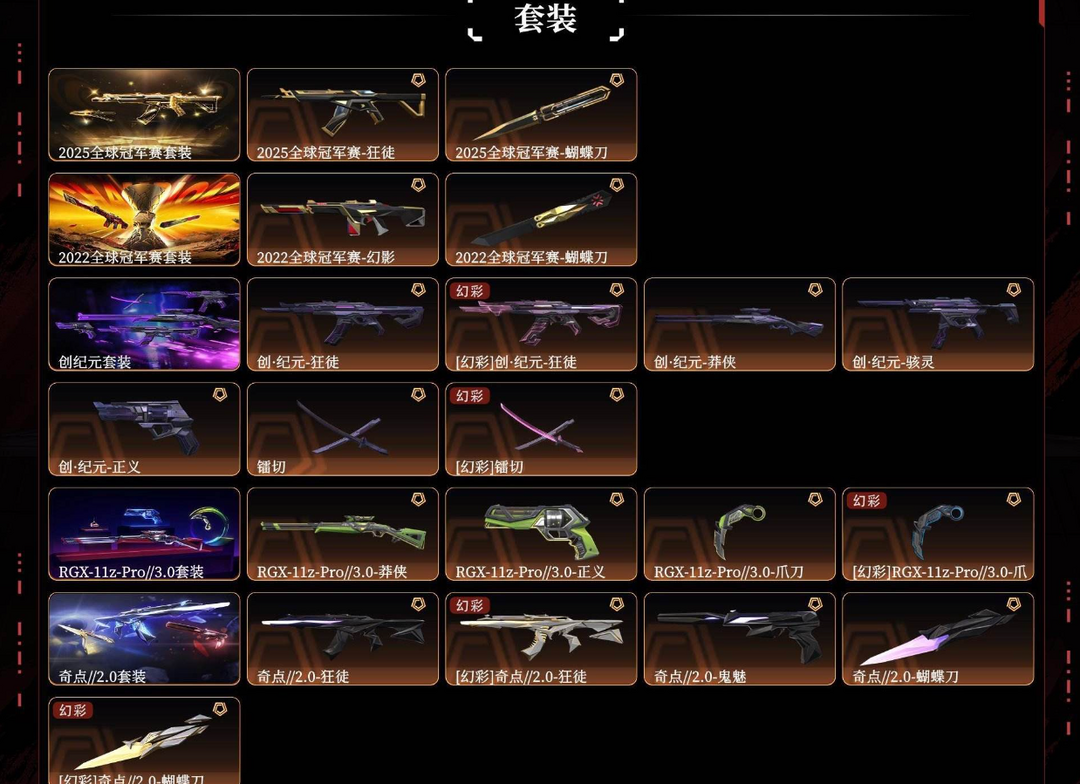Click the 2025全球冠军赛-蝴蝶刀 knife card
1080x784 pixels.
coord(541,114)
